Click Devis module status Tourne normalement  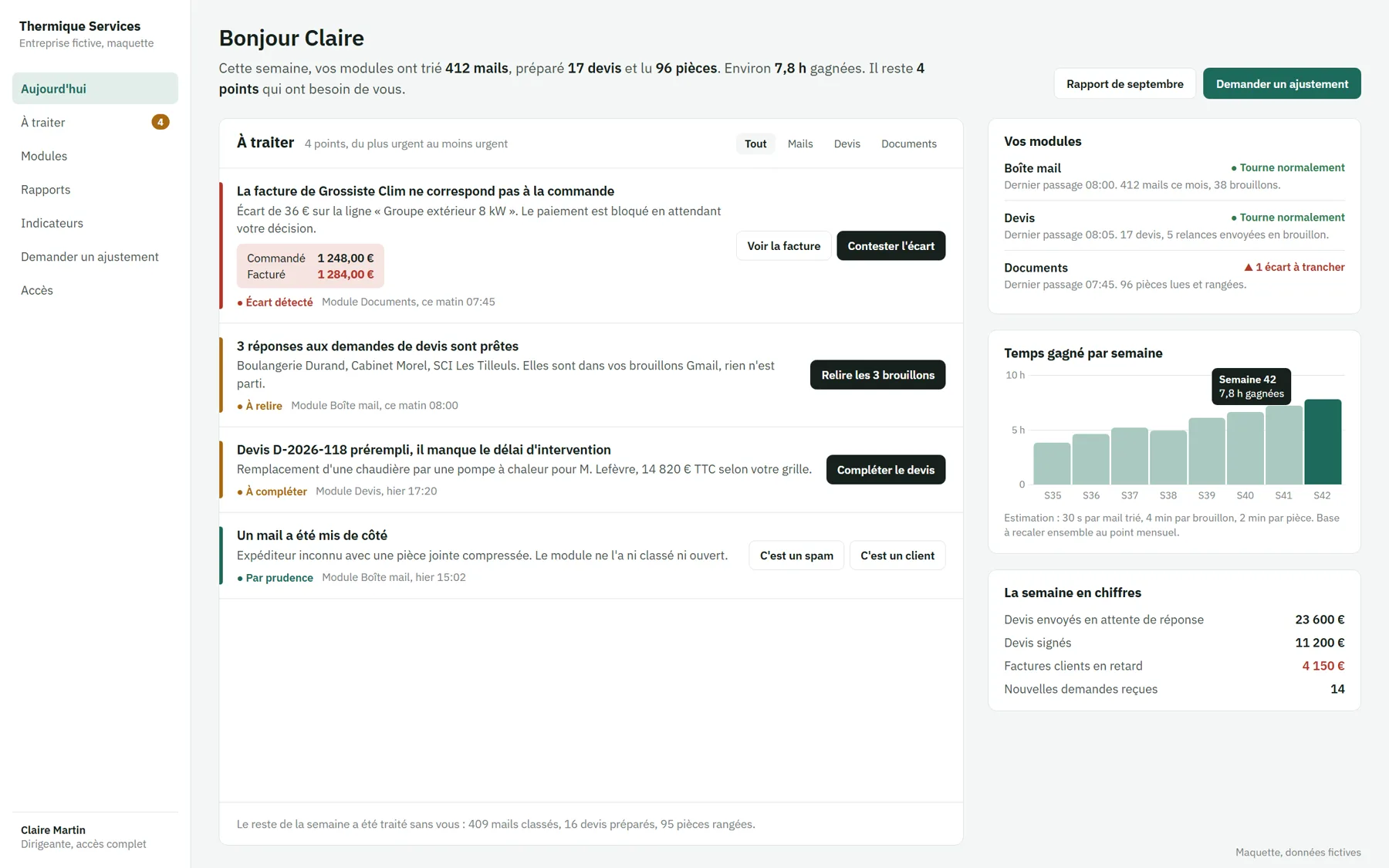point(1288,218)
